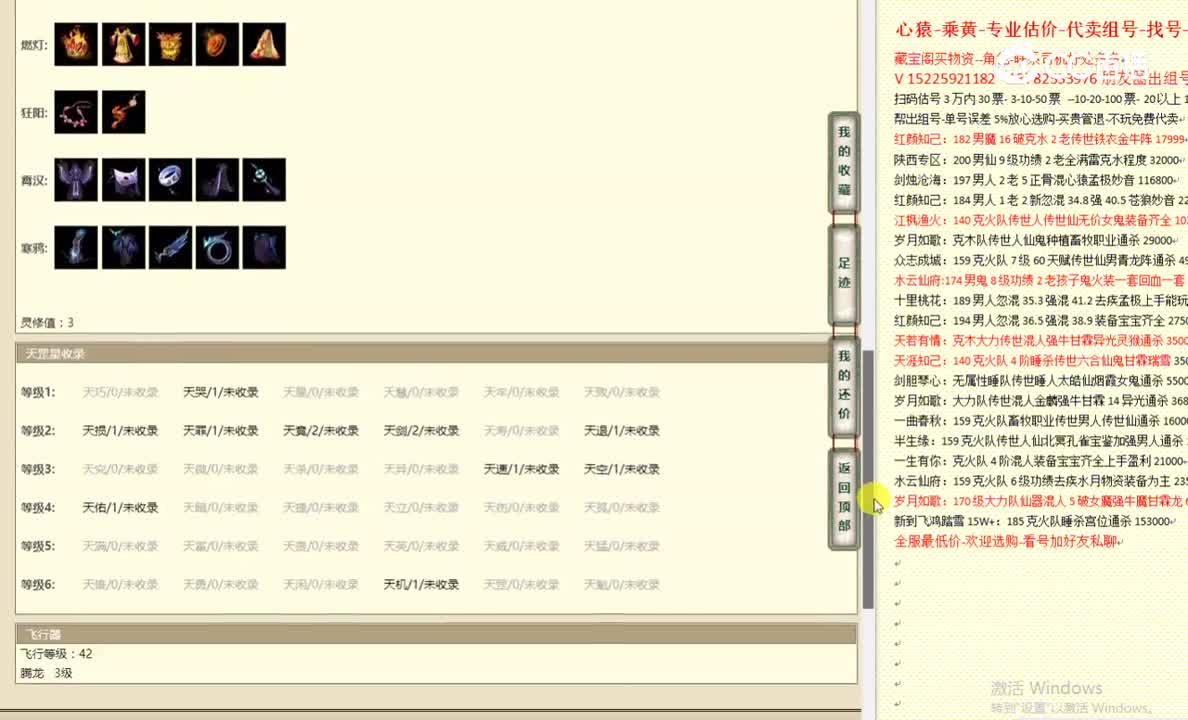Image resolution: width=1188 pixels, height=720 pixels.
Task: Click the 腾龙 3级 text
Action: (46, 673)
